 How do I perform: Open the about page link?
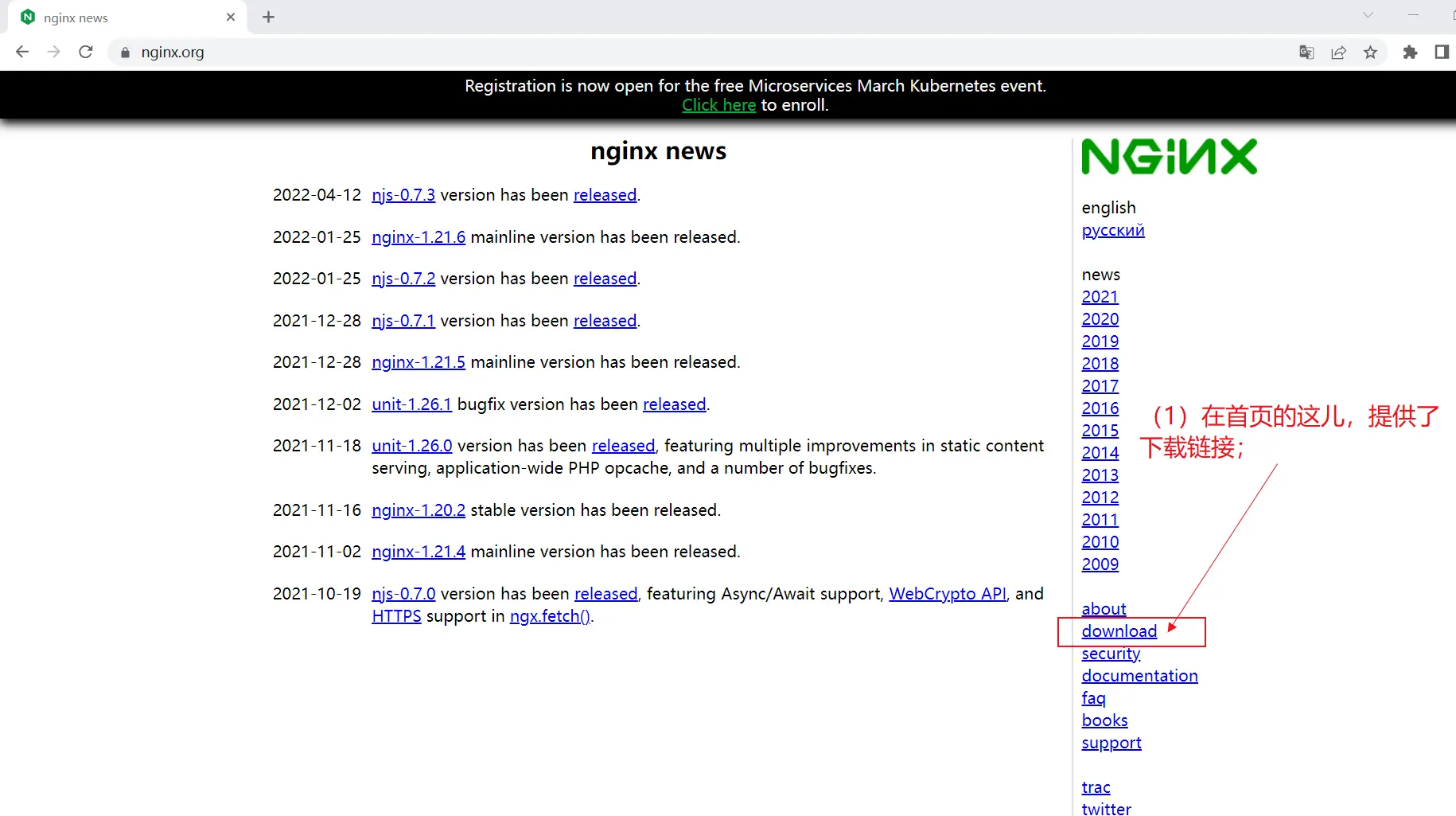pyautogui.click(x=1104, y=609)
